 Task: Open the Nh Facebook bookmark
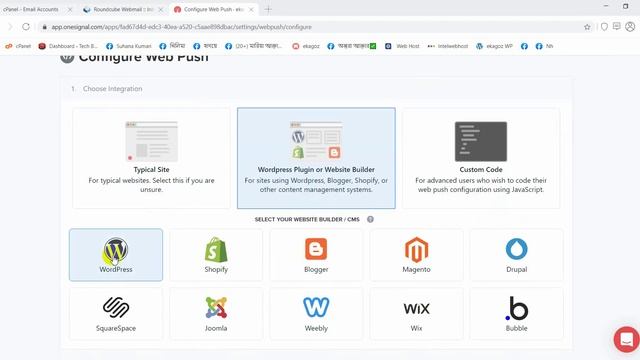pyautogui.click(x=544, y=46)
